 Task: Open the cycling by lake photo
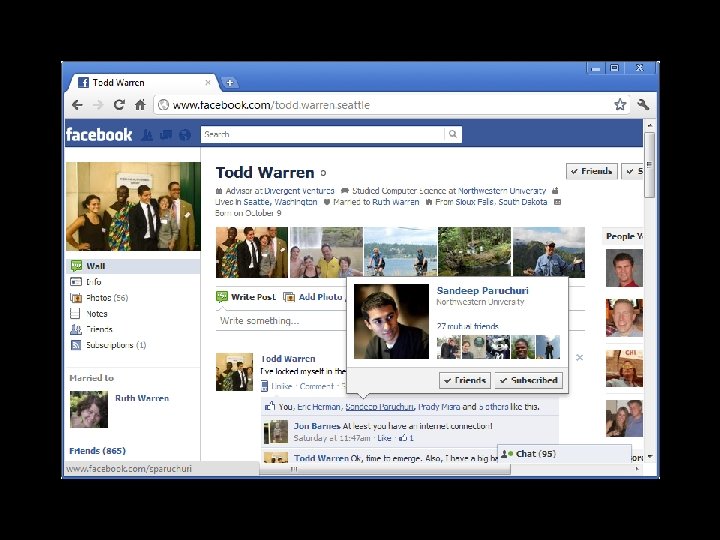400,252
